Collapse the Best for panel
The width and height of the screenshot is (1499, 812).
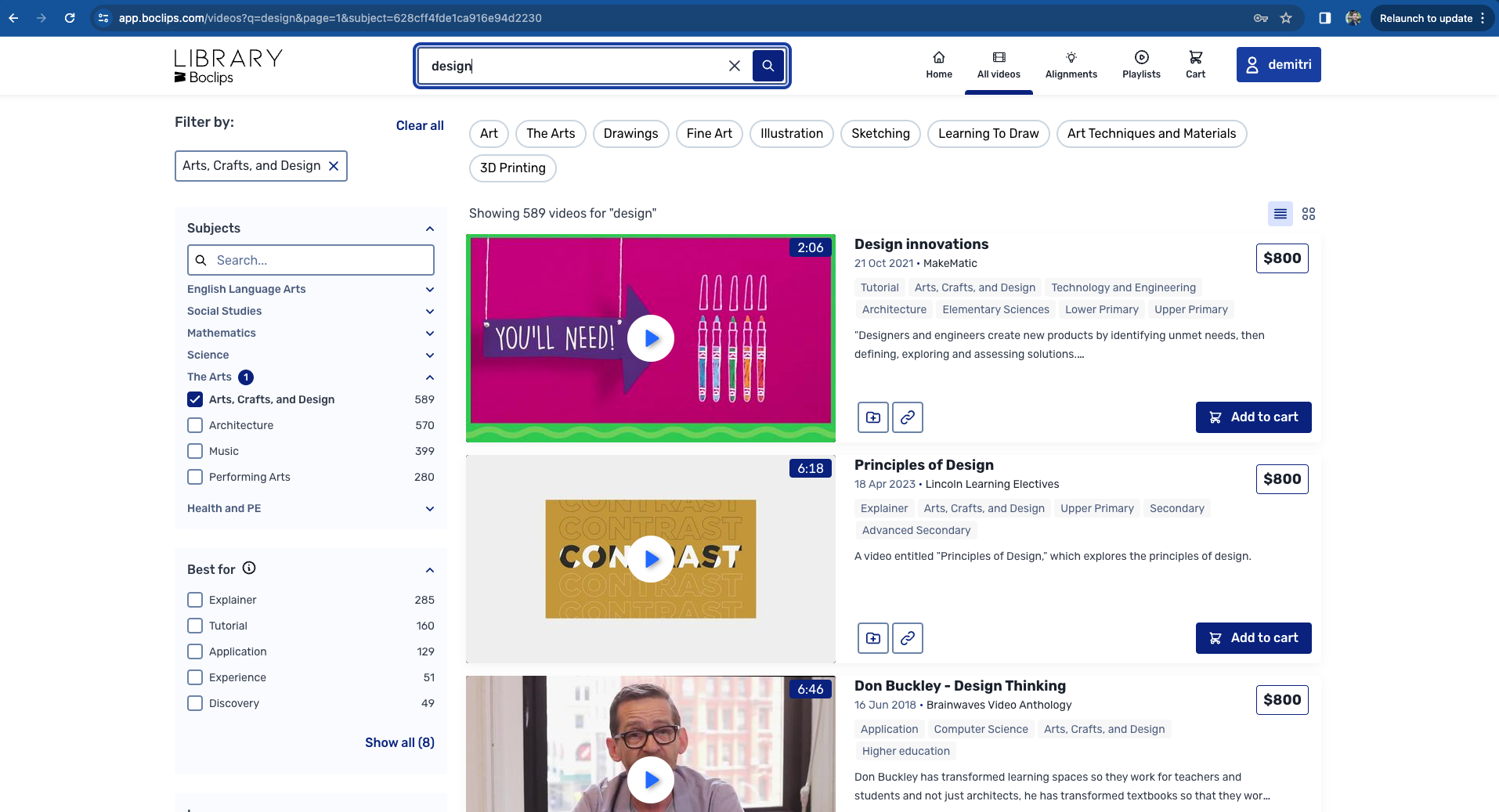pos(430,570)
